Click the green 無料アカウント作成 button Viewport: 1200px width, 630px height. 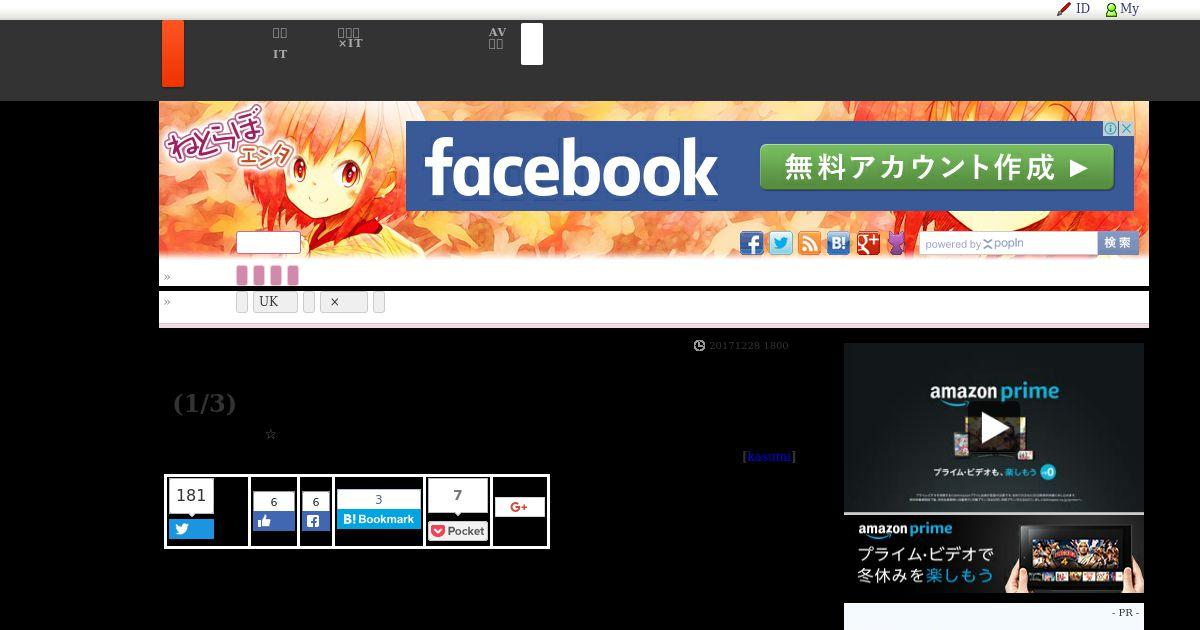pos(937,167)
